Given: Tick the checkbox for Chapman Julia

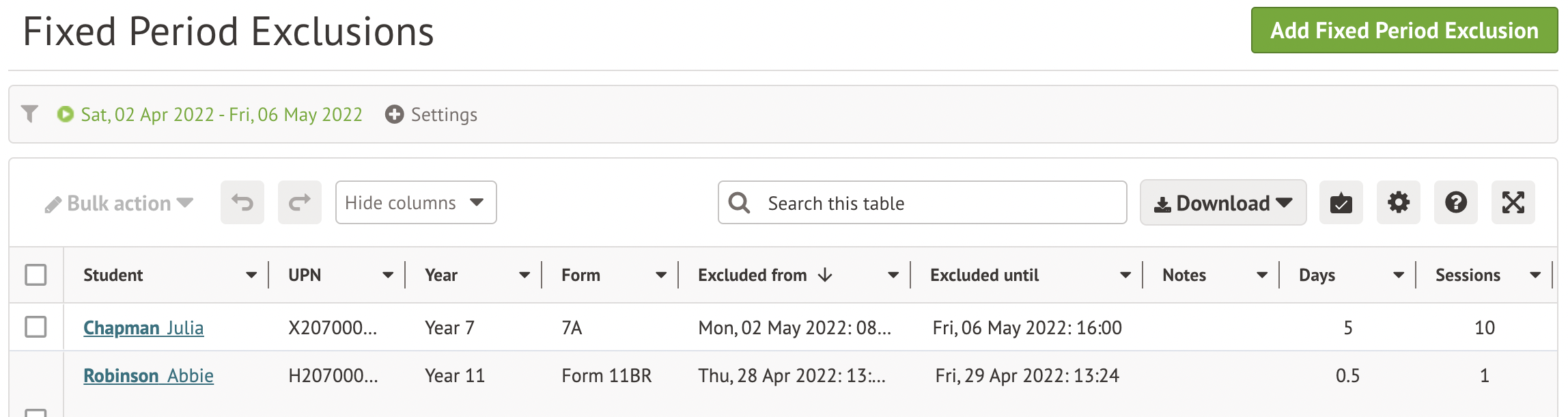Looking at the screenshot, I should point(36,327).
